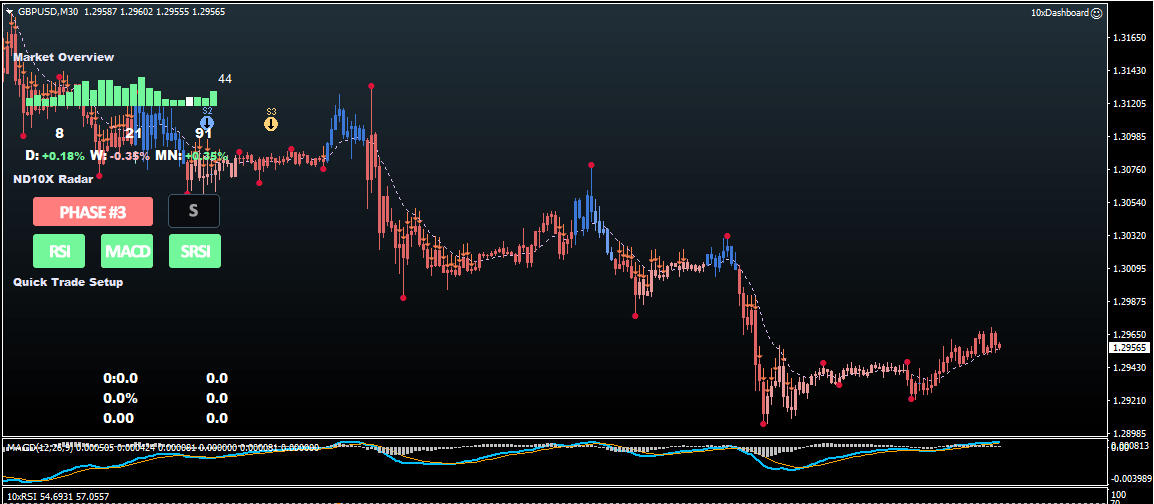
Task: Expand the chart menu triangle beside GBPUSD,M30
Action: pyautogui.click(x=9, y=12)
